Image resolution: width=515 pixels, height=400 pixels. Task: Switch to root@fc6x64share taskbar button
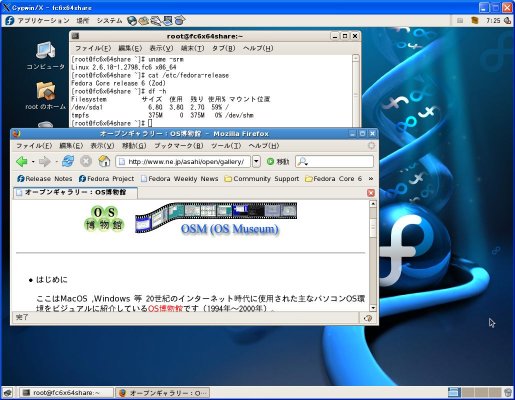tap(65, 393)
